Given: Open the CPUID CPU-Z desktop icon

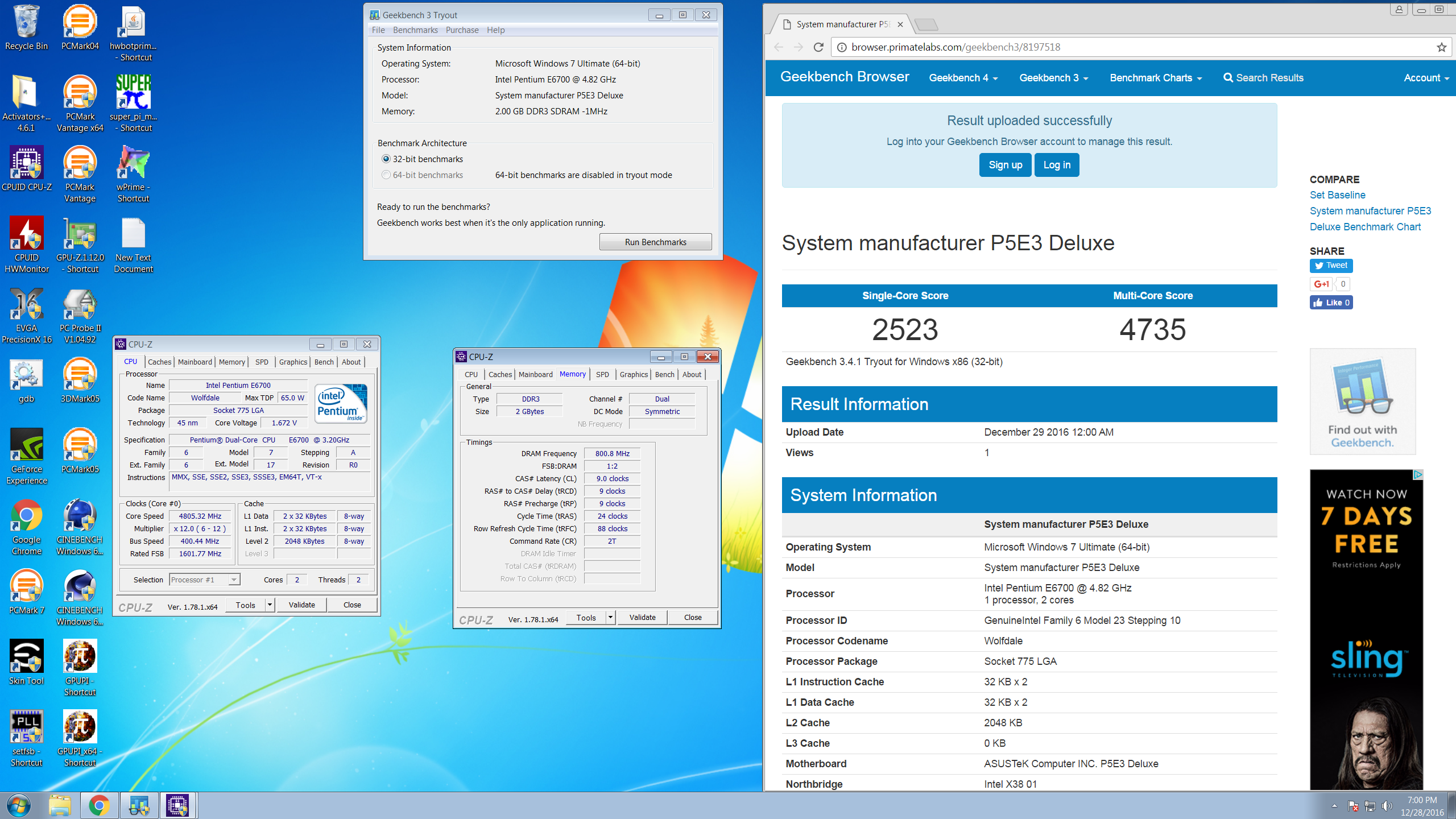Looking at the screenshot, I should pos(26,169).
